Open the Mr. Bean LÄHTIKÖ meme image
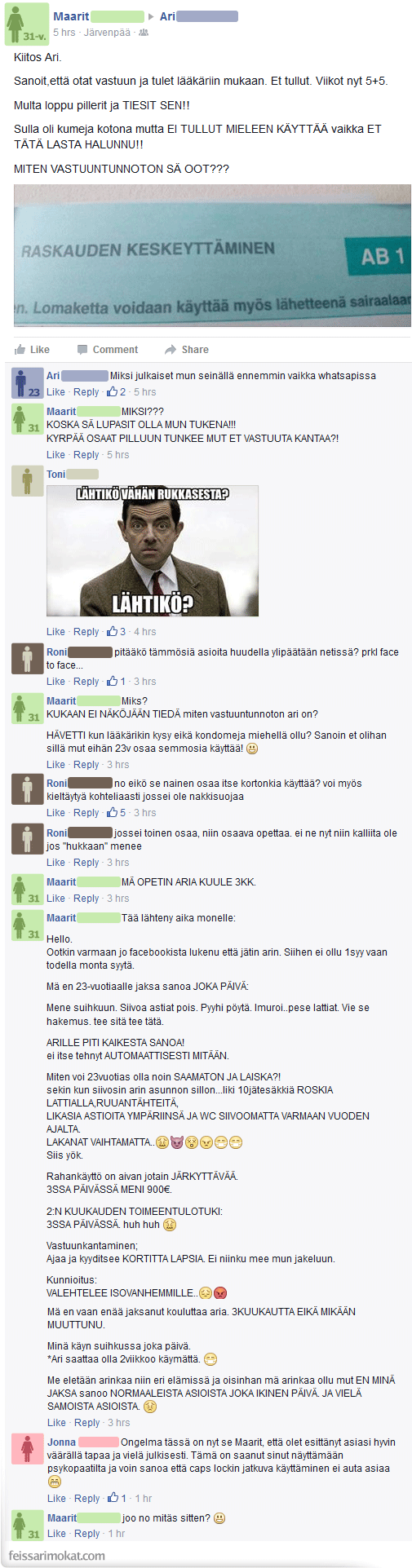The width and height of the screenshot is (412, 1568). point(153,550)
